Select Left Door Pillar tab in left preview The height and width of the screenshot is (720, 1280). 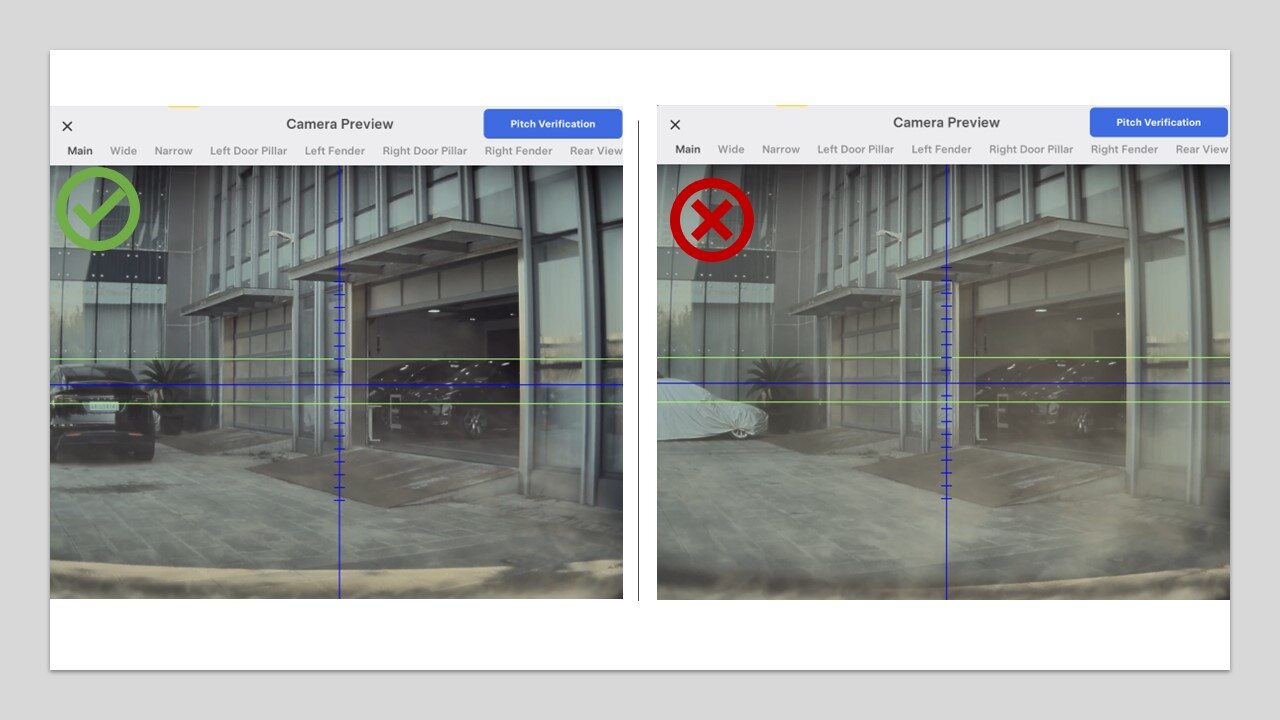click(x=248, y=151)
